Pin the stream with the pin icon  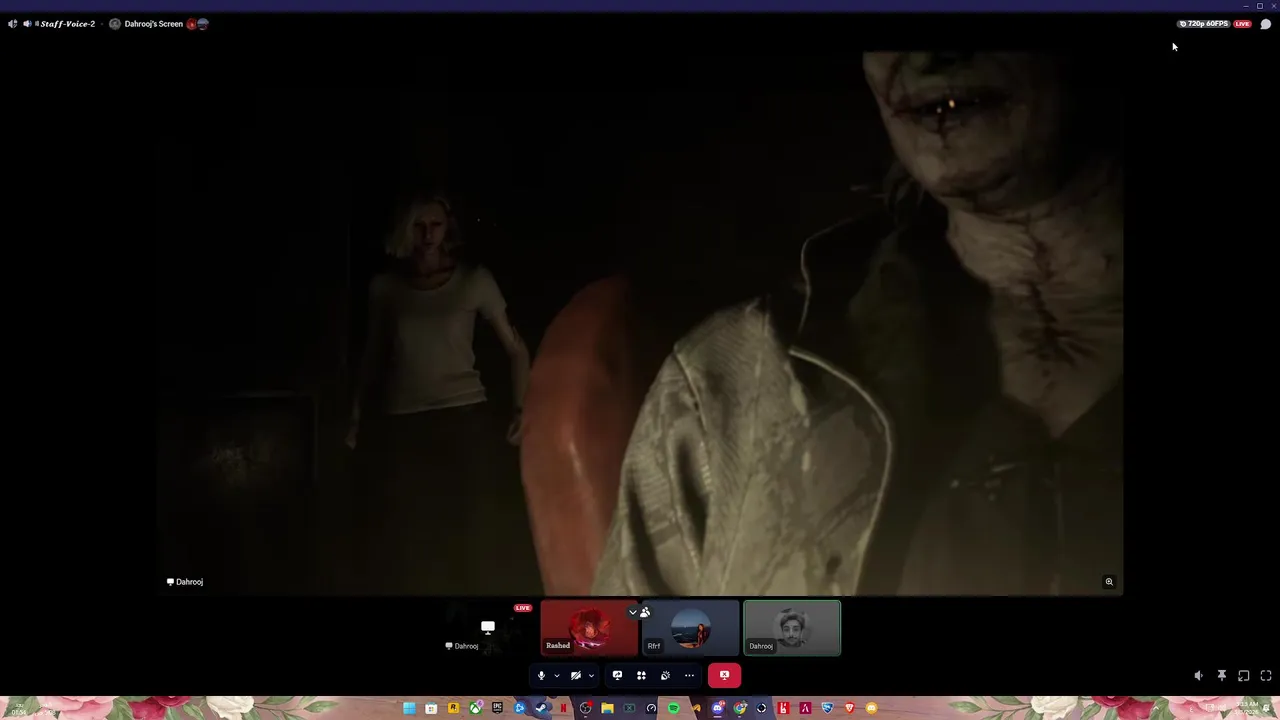(1221, 676)
